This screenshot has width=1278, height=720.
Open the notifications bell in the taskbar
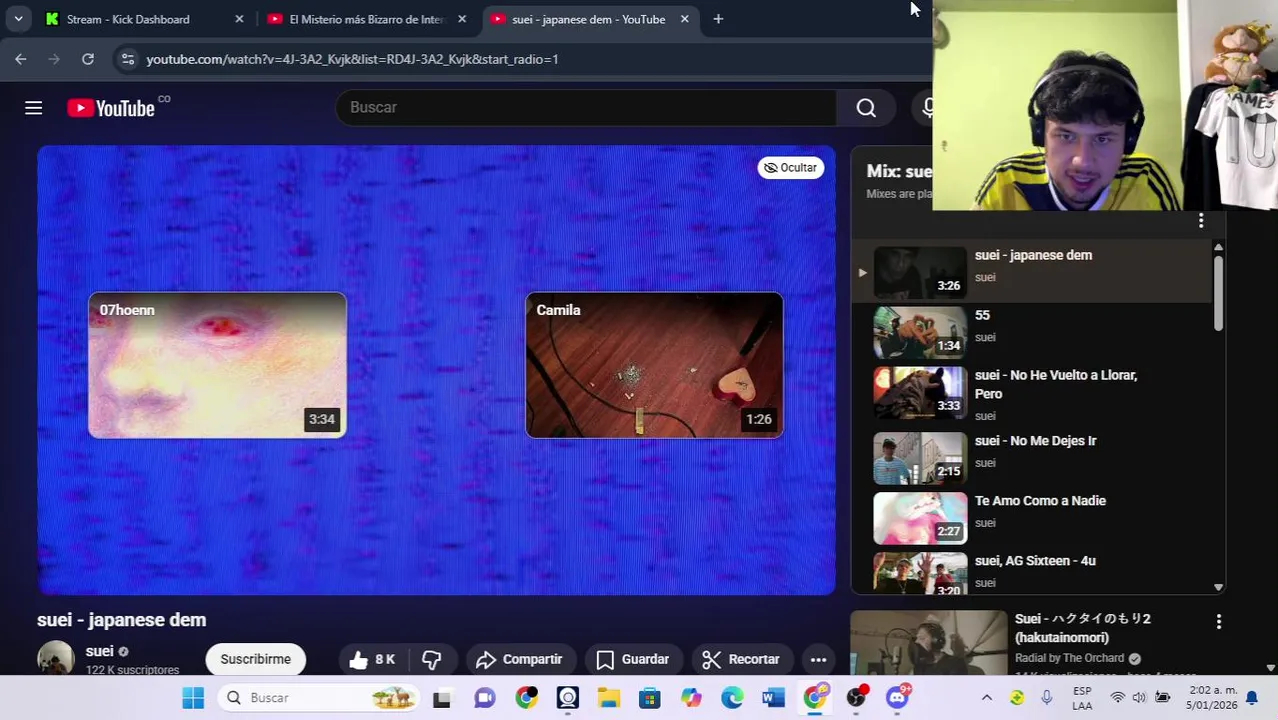1251,698
